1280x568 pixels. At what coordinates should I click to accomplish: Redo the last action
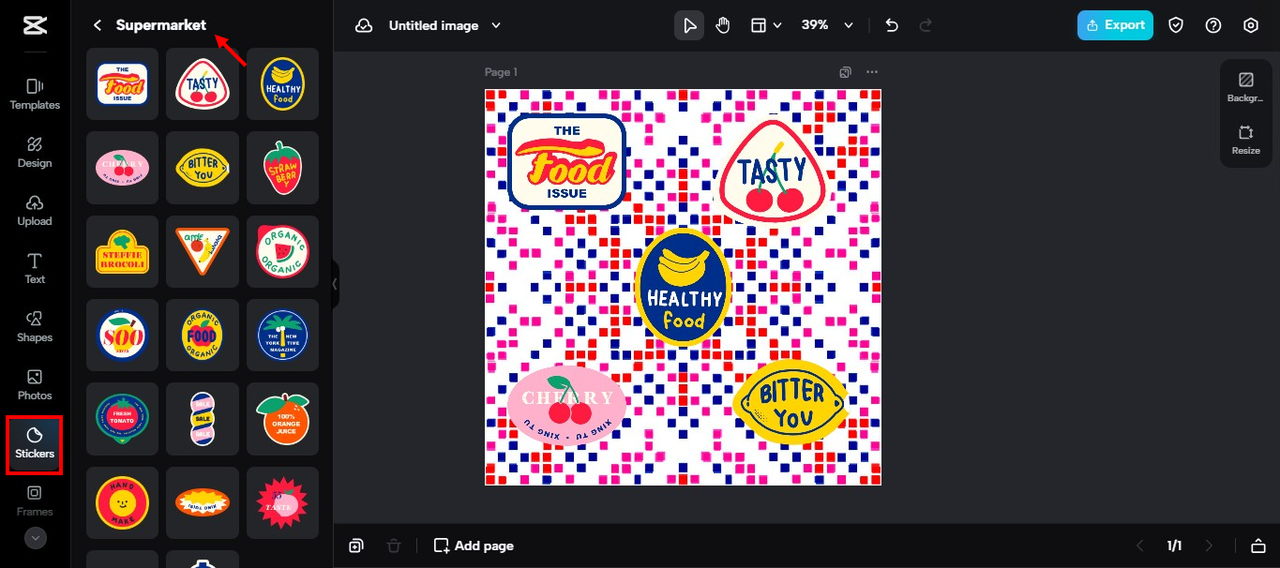point(926,25)
